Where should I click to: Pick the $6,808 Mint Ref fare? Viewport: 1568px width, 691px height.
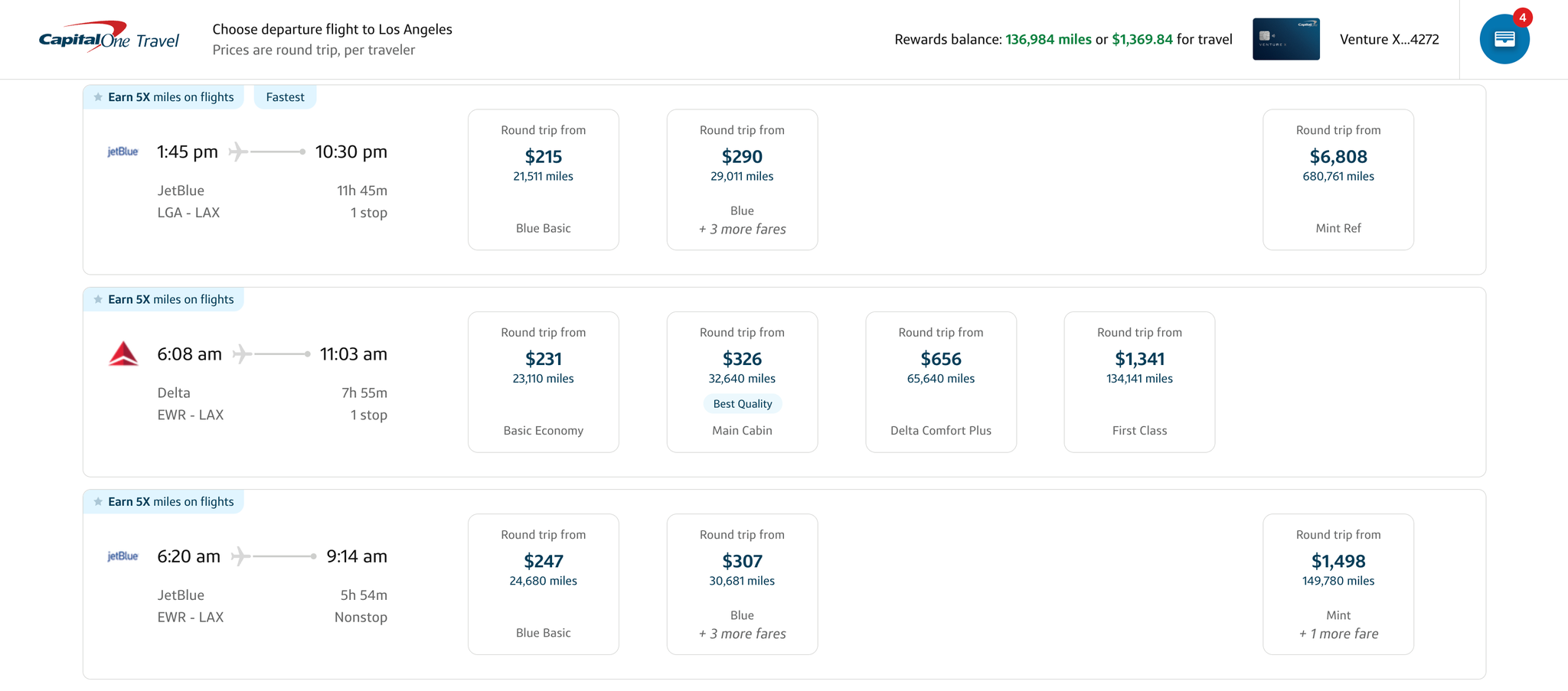tap(1338, 179)
